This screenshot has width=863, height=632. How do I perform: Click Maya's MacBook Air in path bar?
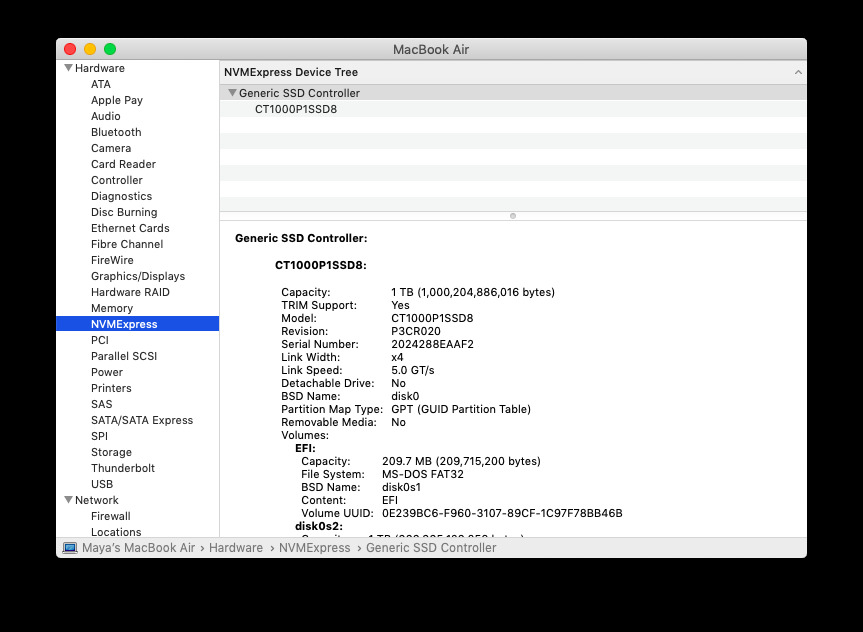(x=138, y=548)
